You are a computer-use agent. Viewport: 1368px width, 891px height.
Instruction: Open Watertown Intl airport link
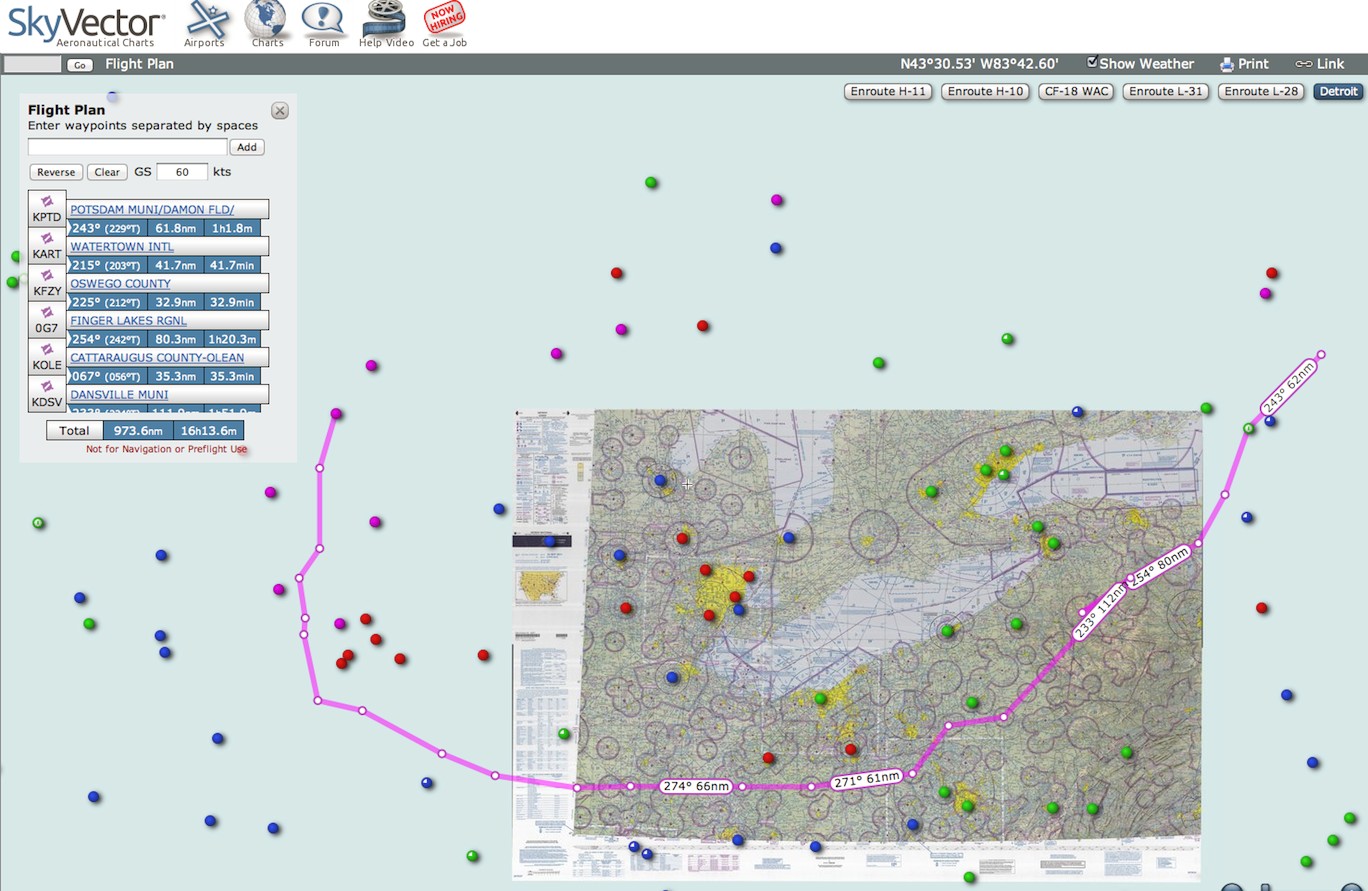click(122, 246)
